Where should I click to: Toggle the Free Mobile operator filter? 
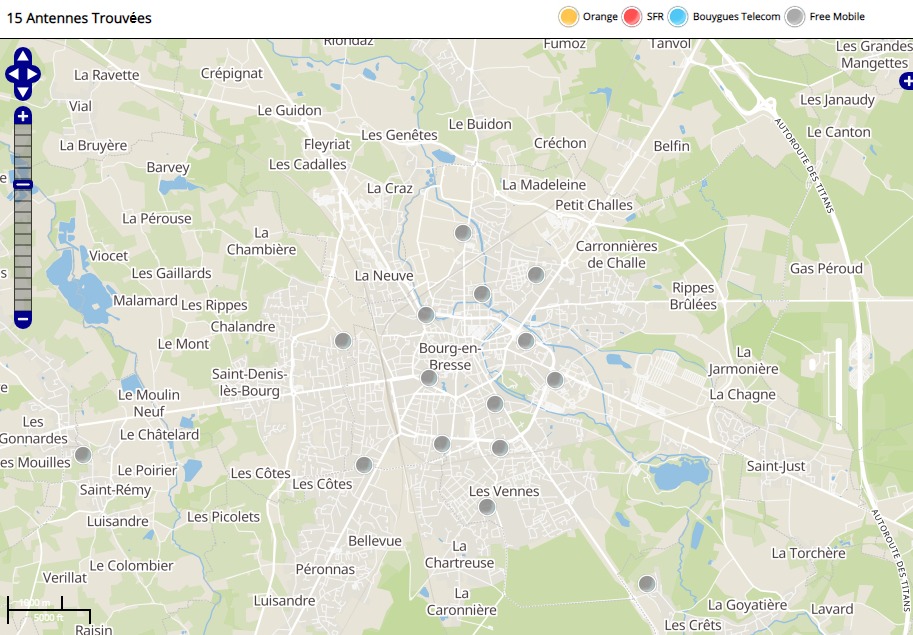coord(794,17)
